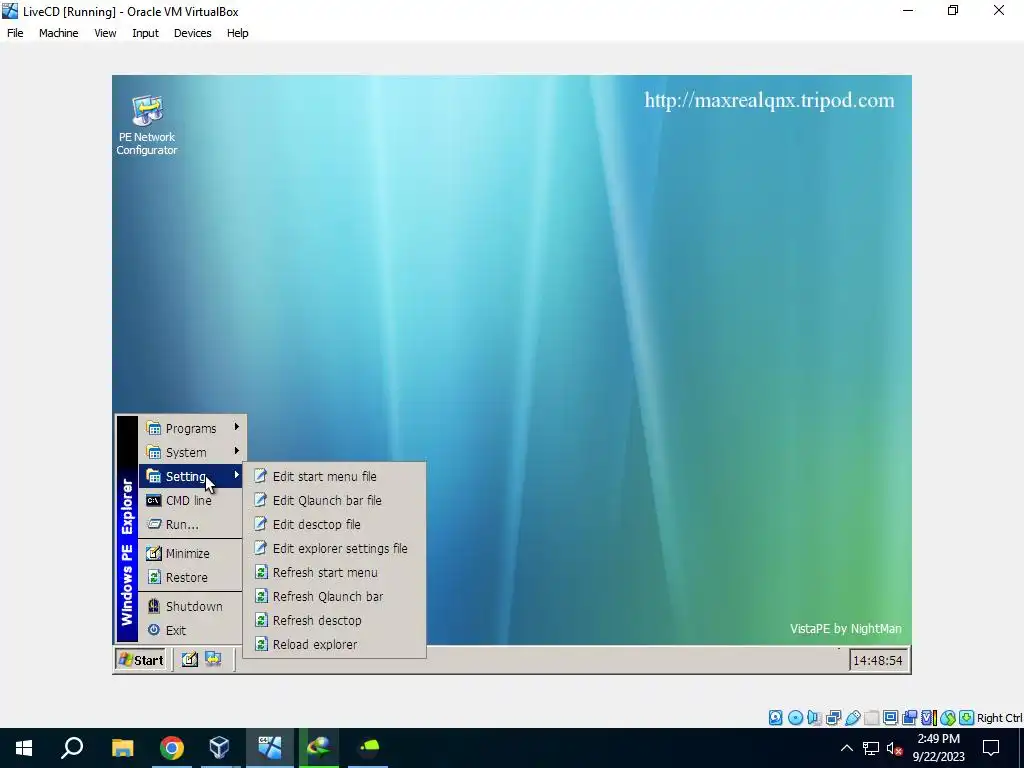Open CMD line from start menu

tap(192, 500)
